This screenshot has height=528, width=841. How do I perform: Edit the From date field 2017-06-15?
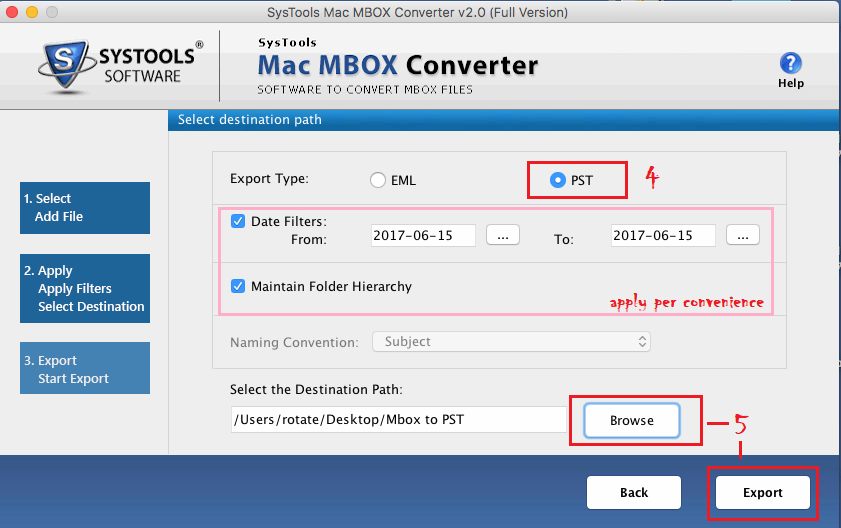(423, 236)
